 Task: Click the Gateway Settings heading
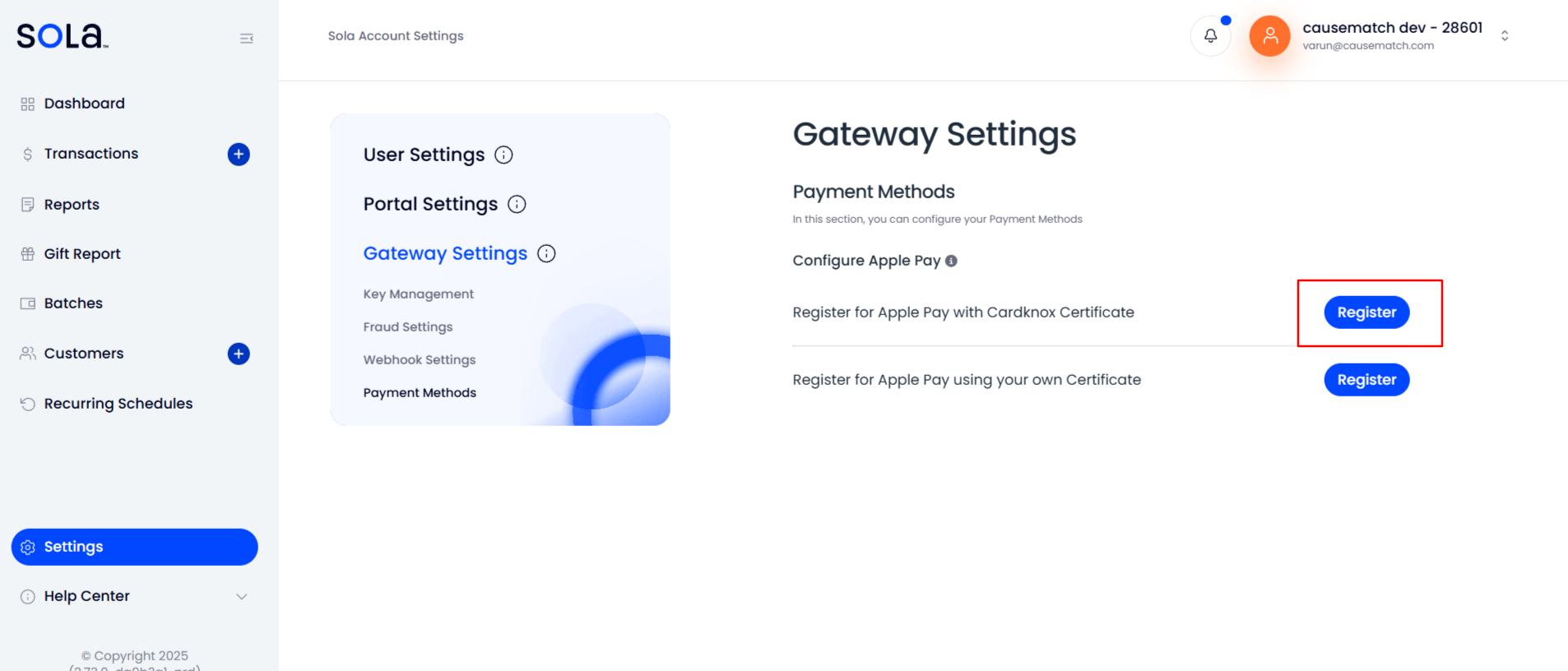click(x=934, y=134)
